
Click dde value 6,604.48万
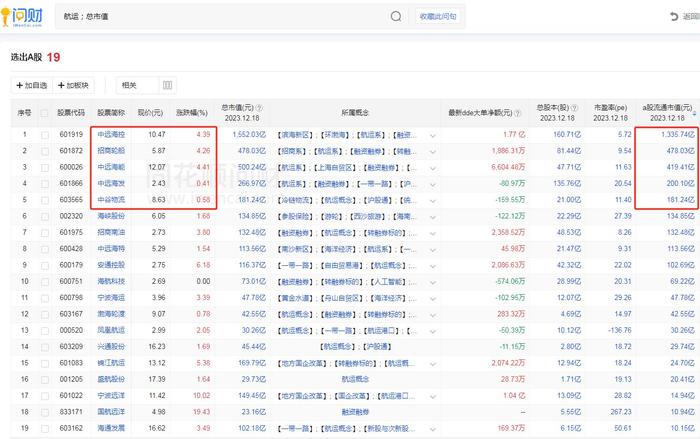click(508, 167)
